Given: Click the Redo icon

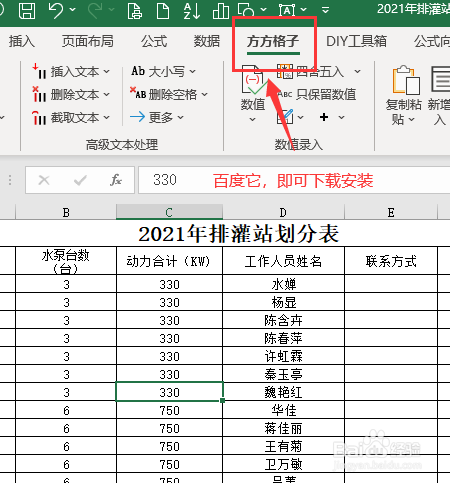Looking at the screenshot, I should point(96,10).
